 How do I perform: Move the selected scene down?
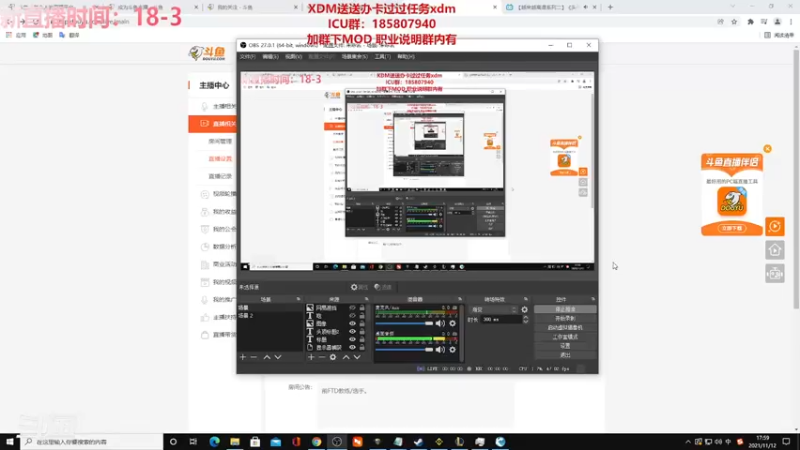click(278, 357)
